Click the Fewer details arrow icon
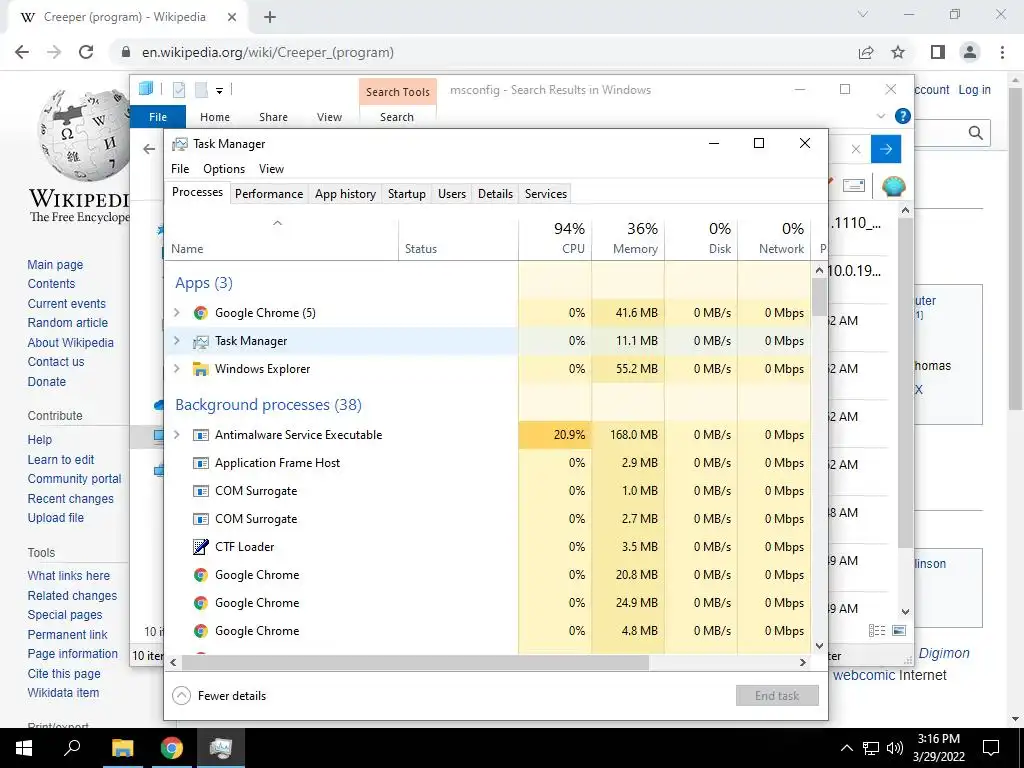Image resolution: width=1024 pixels, height=768 pixels. pos(181,696)
